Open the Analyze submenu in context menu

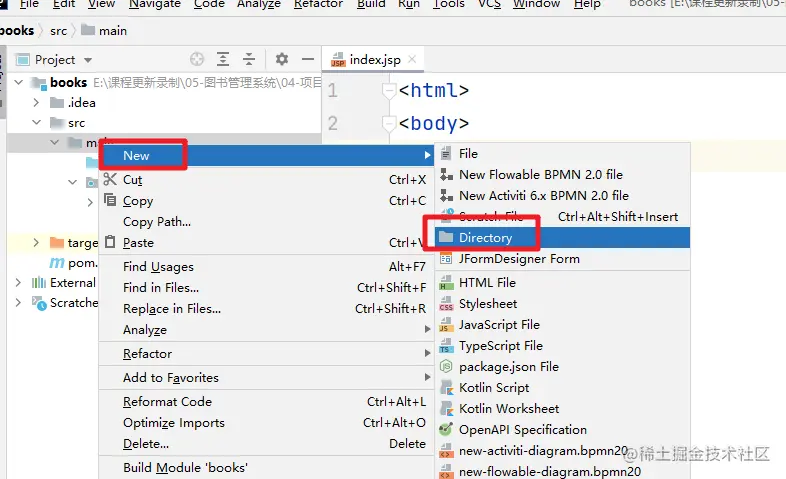click(x=266, y=330)
